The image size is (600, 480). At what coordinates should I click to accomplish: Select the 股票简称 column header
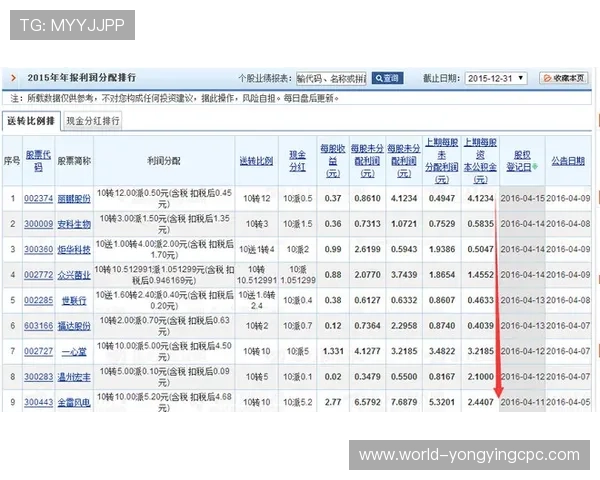coord(74,161)
